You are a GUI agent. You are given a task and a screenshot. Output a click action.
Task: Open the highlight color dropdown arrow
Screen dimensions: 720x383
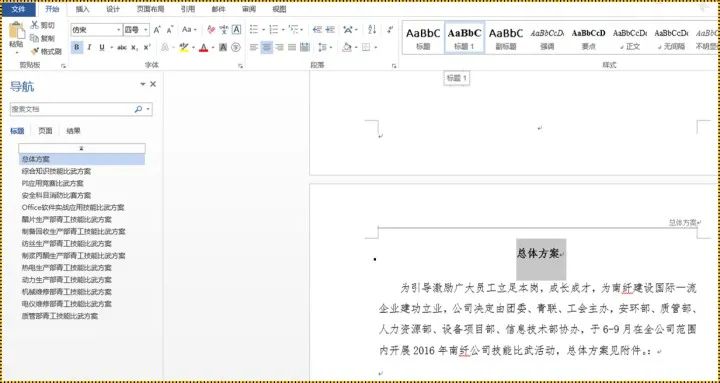pyautogui.click(x=193, y=47)
